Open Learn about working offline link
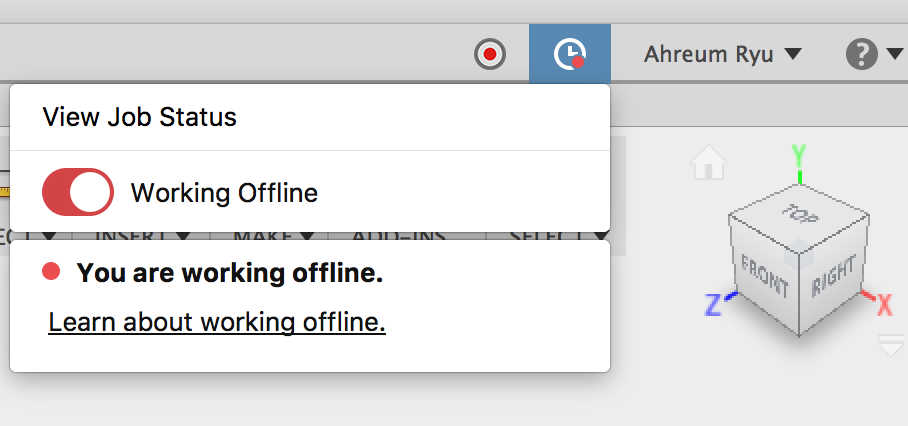Image resolution: width=908 pixels, height=426 pixels. 217,322
